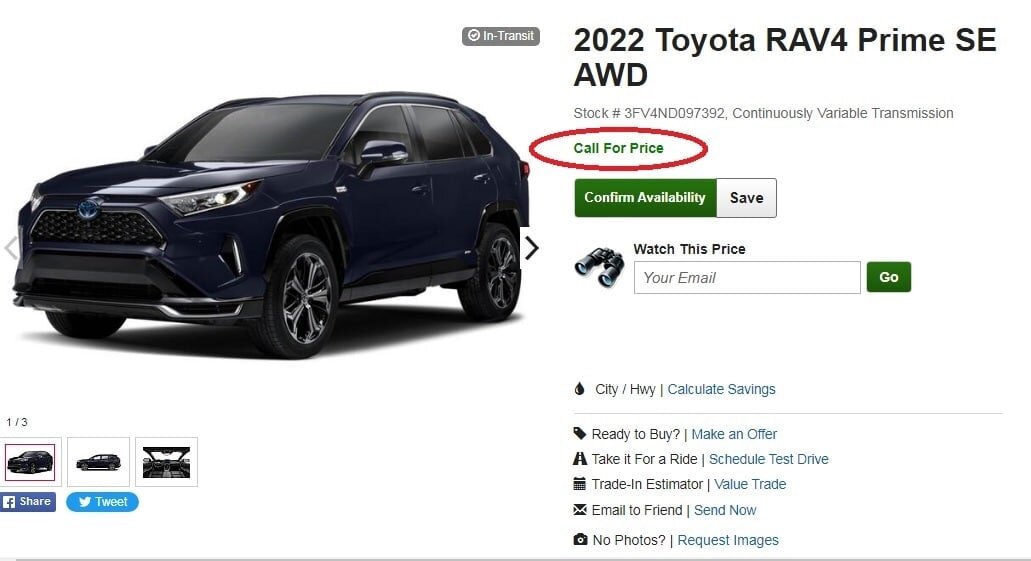Click the envelope icon beside Email to Friend

(579, 510)
